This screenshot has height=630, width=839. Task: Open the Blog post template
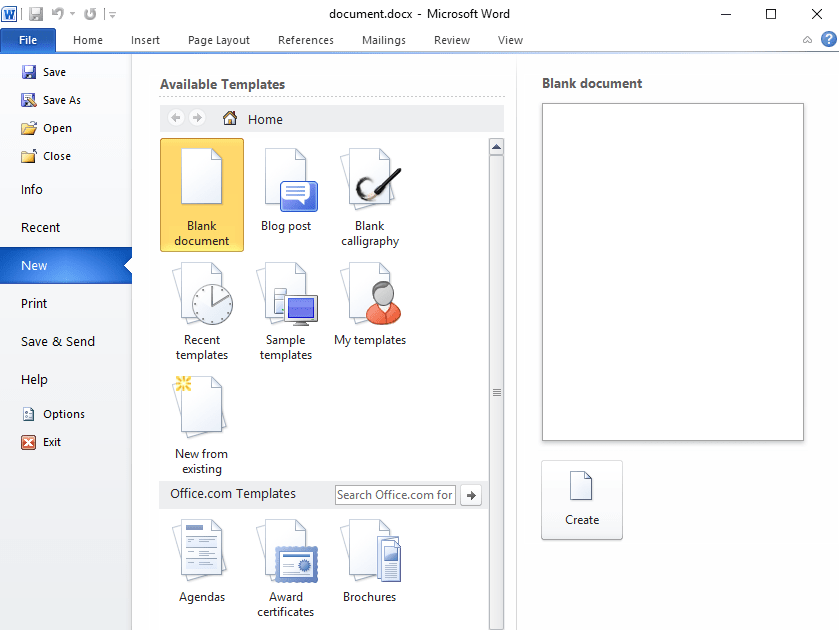click(x=286, y=190)
